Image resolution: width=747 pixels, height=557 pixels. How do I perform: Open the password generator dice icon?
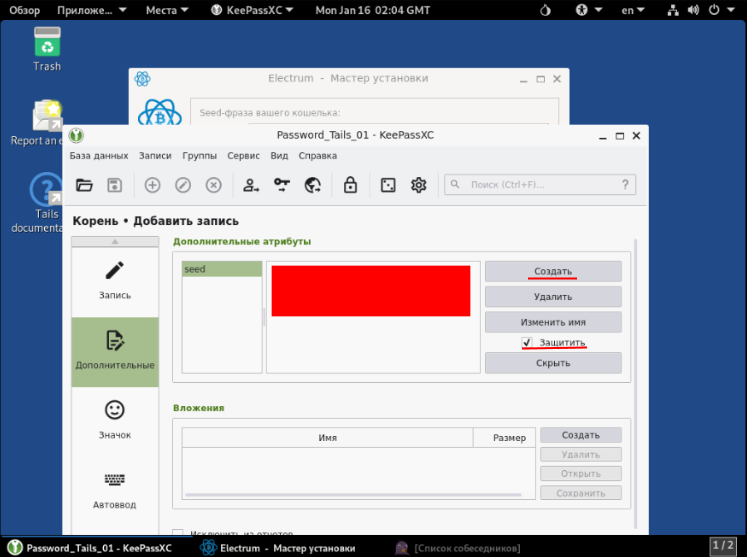click(387, 185)
